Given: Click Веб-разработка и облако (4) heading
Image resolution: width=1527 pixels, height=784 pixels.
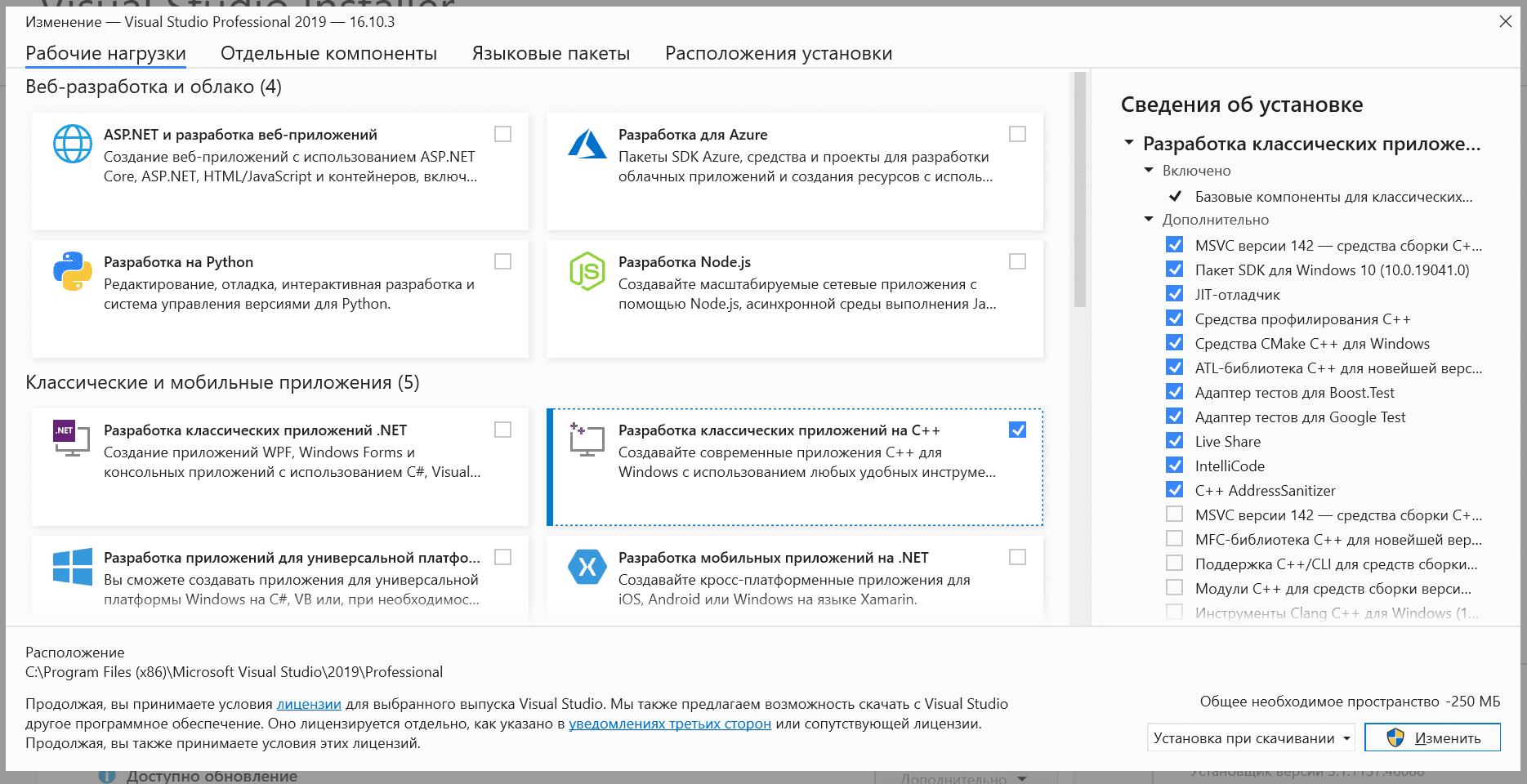Looking at the screenshot, I should [154, 87].
